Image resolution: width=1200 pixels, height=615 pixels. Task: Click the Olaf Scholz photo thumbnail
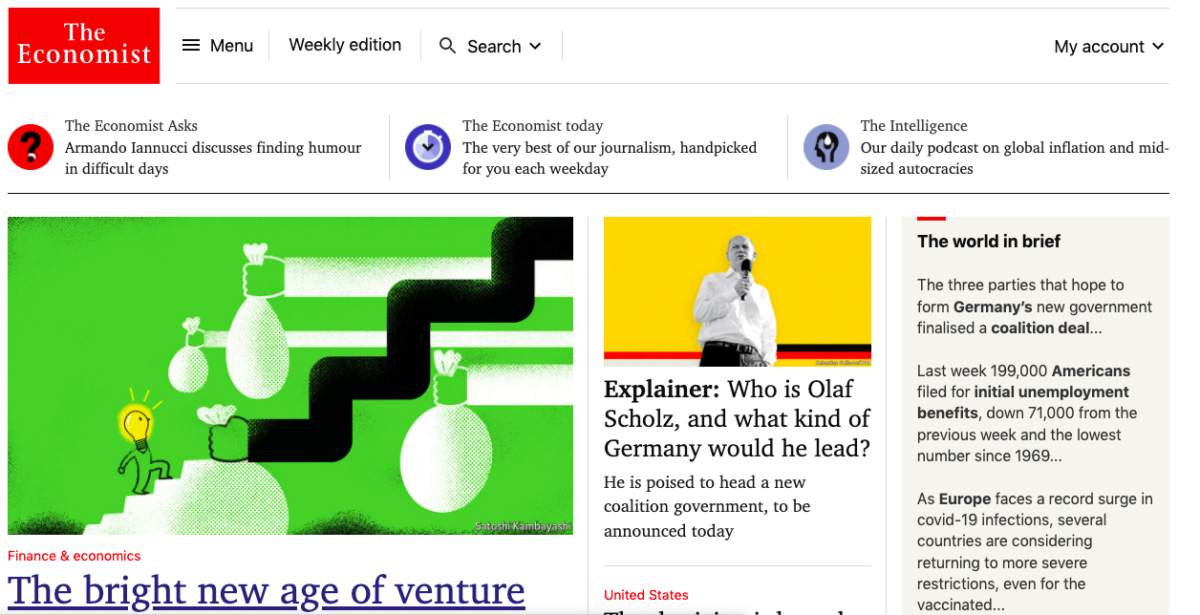(737, 291)
